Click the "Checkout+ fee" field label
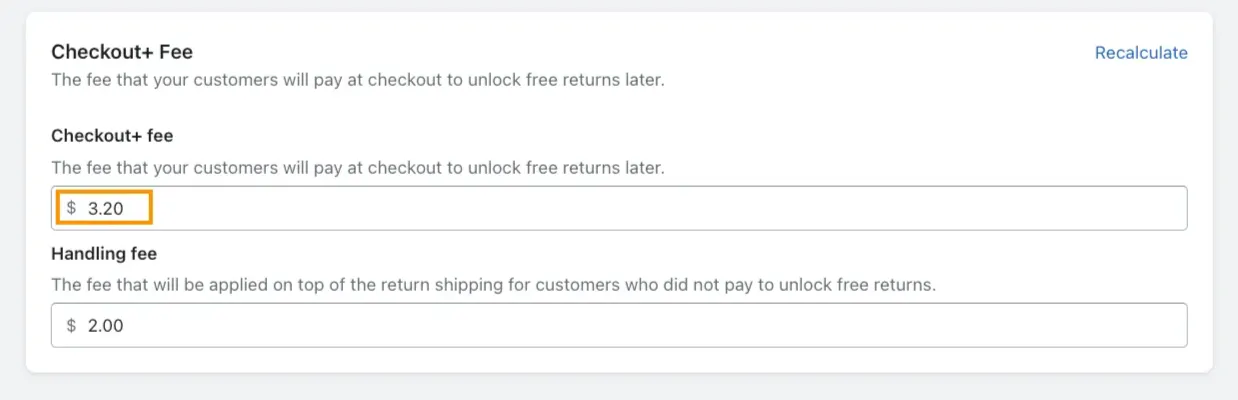Image resolution: width=1238 pixels, height=400 pixels. pyautogui.click(x=112, y=135)
